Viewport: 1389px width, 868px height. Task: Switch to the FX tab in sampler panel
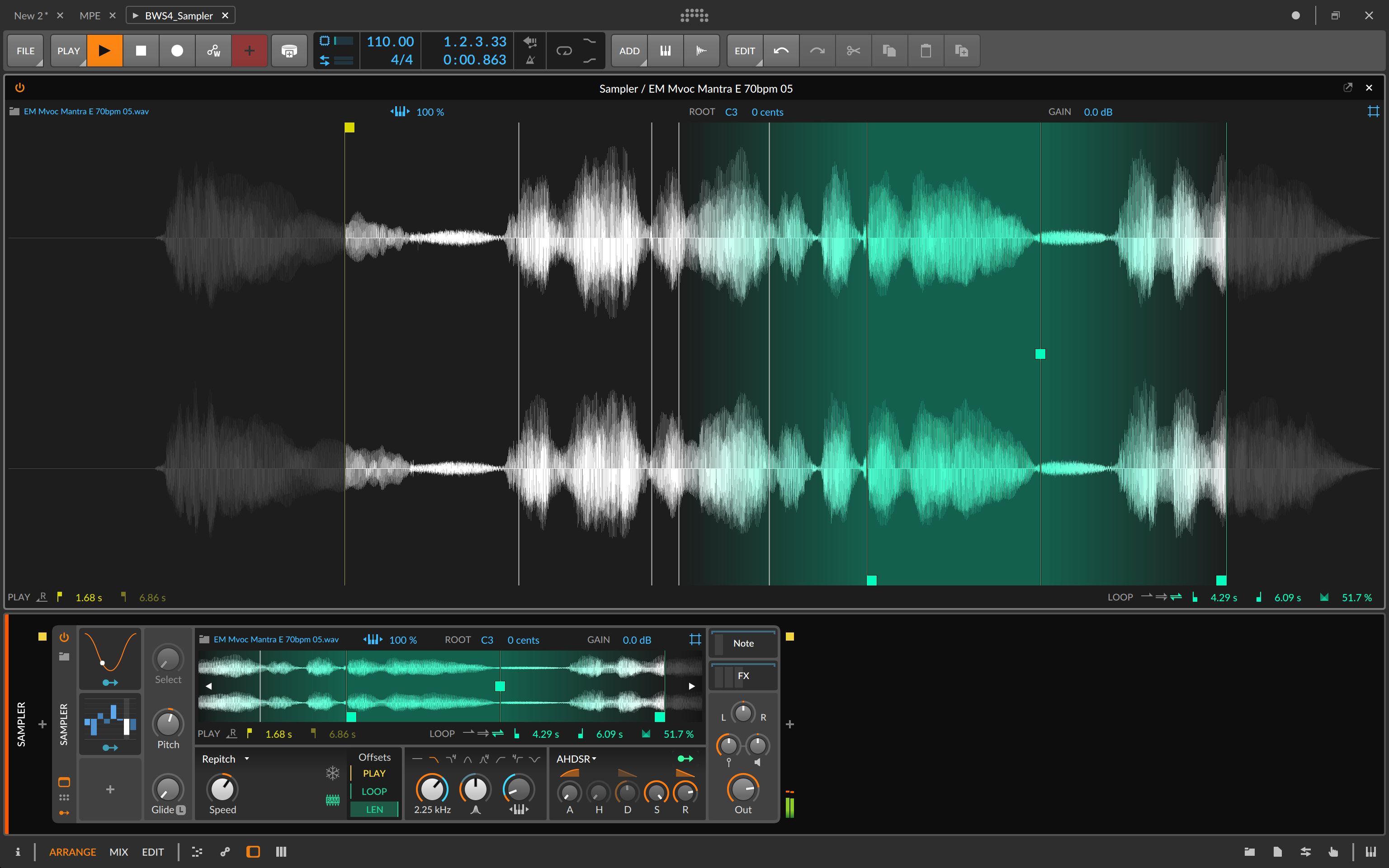tap(743, 676)
